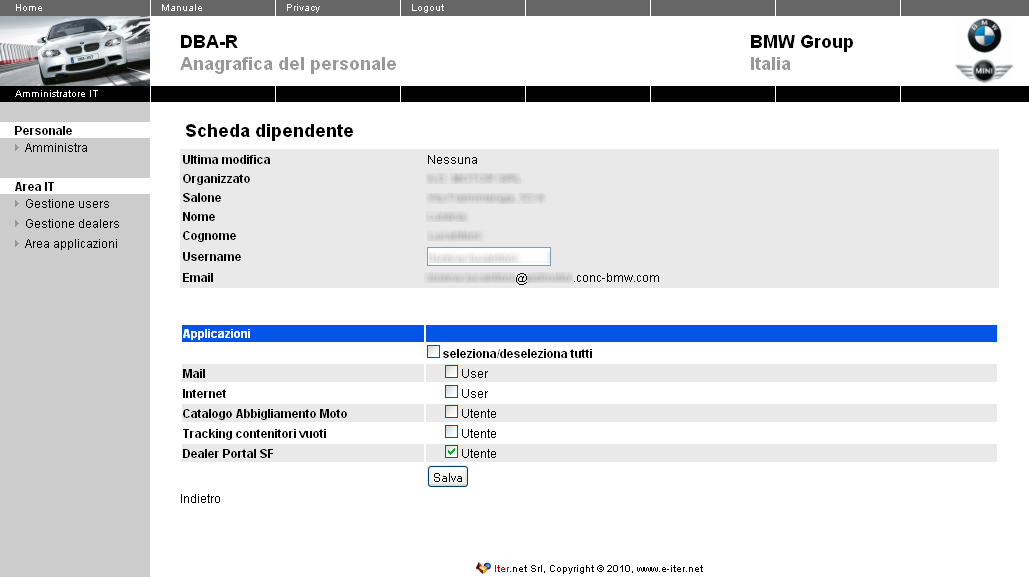Click the www.e-iter.net footer link
The width and height of the screenshot is (1029, 577).
pyautogui.click(x=669, y=568)
